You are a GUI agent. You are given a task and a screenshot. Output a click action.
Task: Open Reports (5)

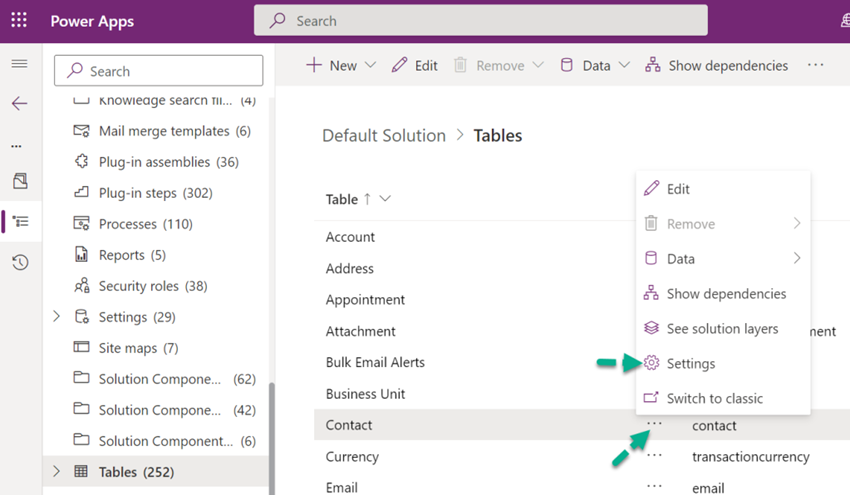point(120,254)
